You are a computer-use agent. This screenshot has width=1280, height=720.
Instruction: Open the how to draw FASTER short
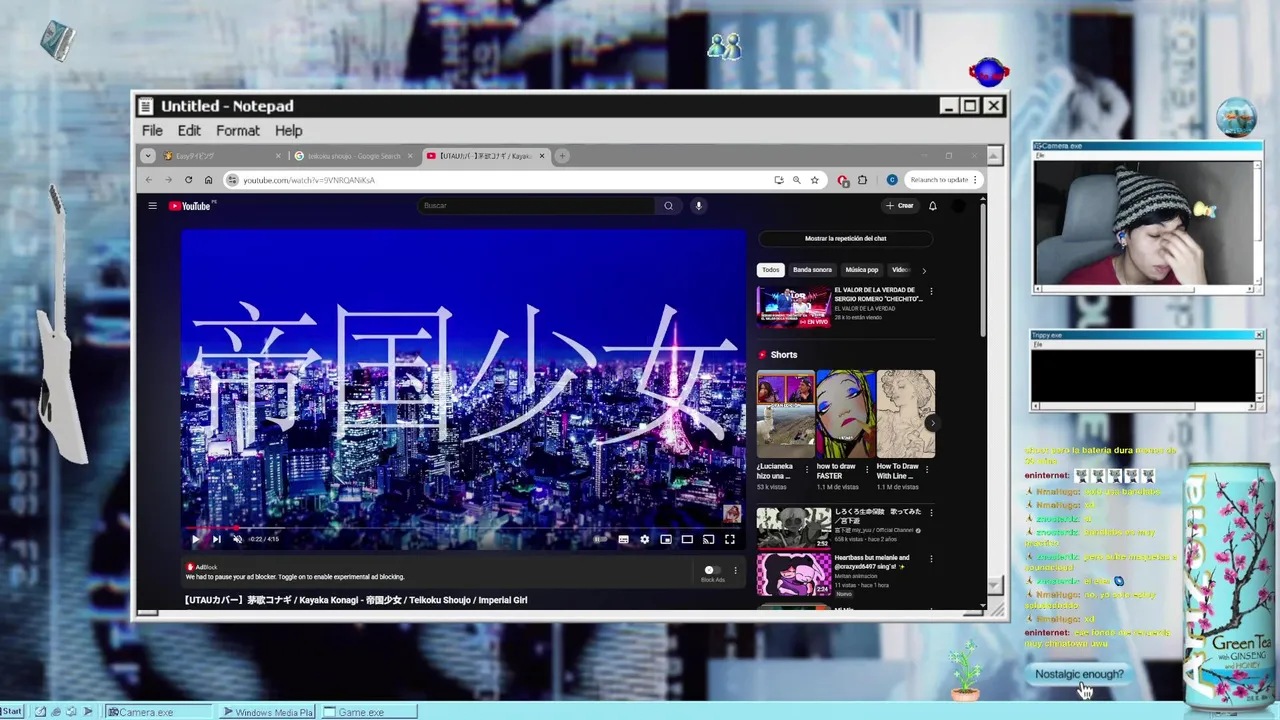click(845, 414)
